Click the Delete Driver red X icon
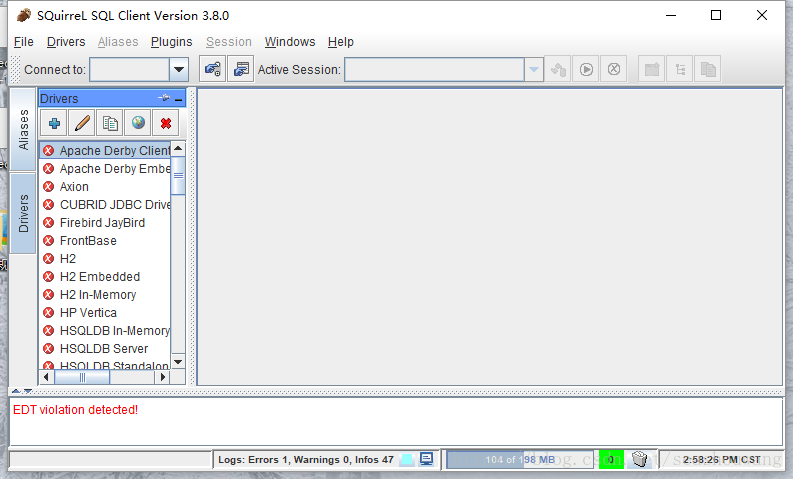Image resolution: width=793 pixels, height=479 pixels. click(166, 123)
